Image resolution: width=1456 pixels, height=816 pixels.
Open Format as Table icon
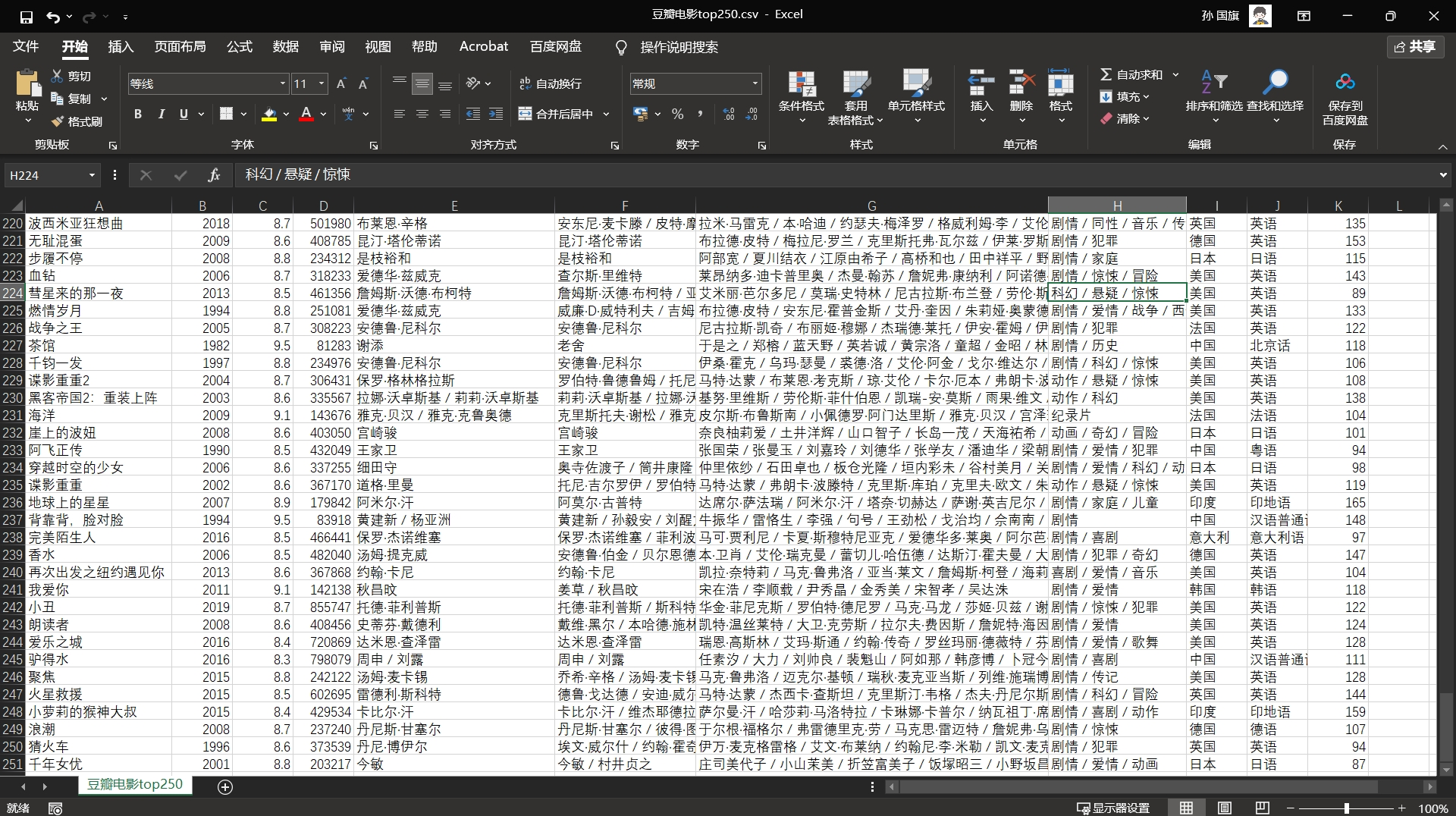(x=856, y=83)
